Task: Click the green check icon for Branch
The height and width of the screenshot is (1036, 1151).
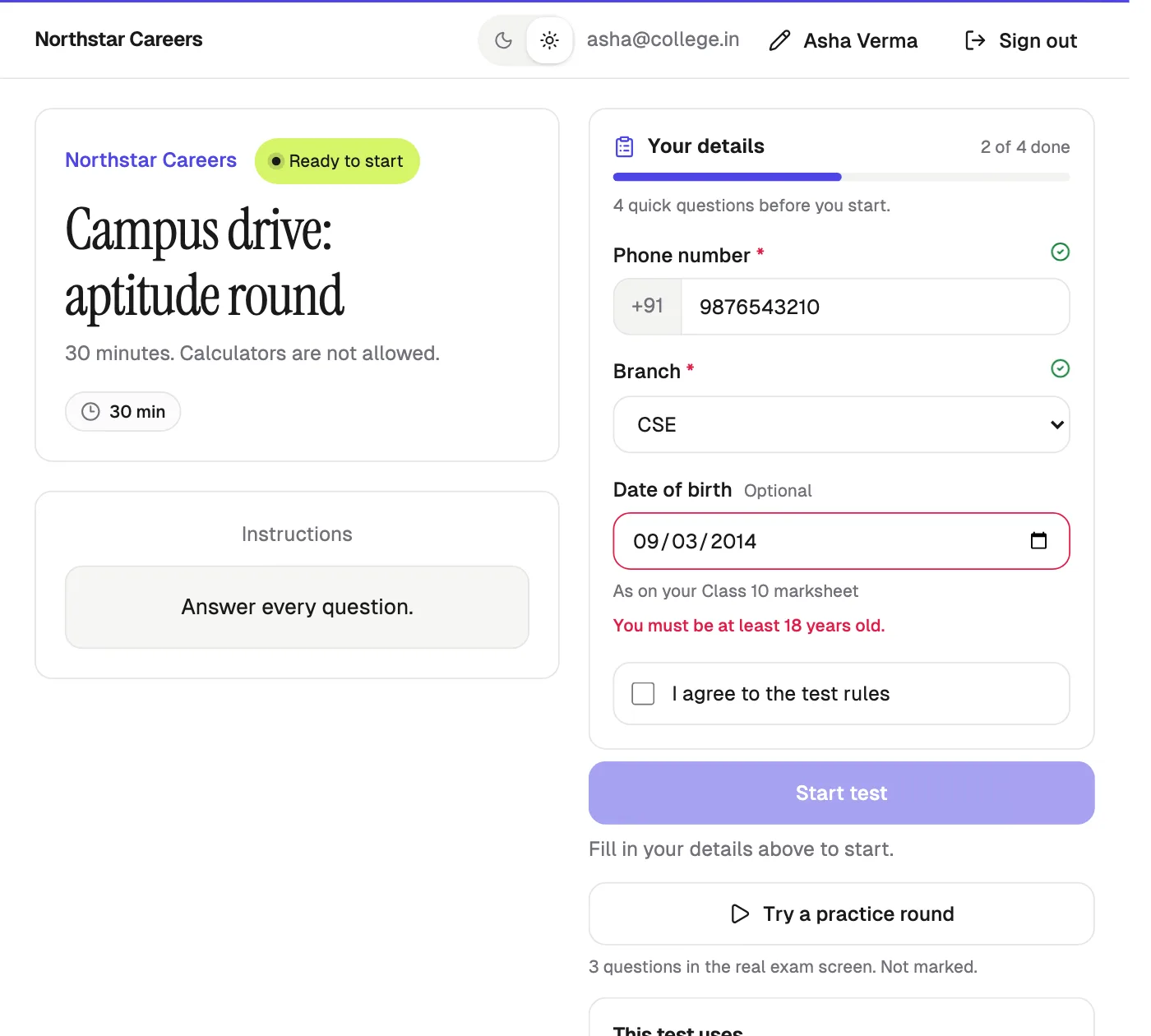Action: pyautogui.click(x=1061, y=368)
